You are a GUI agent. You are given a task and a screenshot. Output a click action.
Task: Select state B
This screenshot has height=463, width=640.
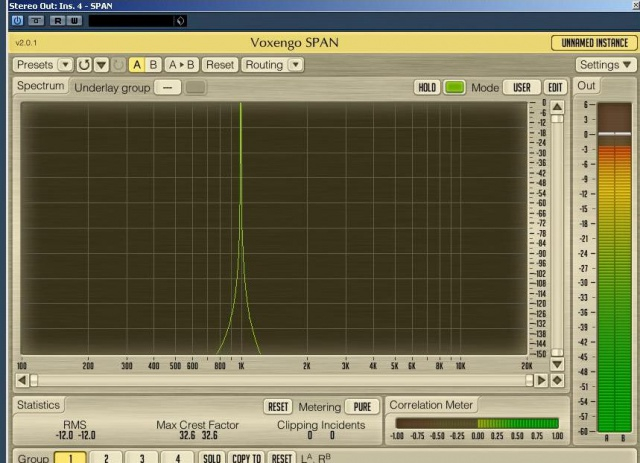pyautogui.click(x=153, y=65)
